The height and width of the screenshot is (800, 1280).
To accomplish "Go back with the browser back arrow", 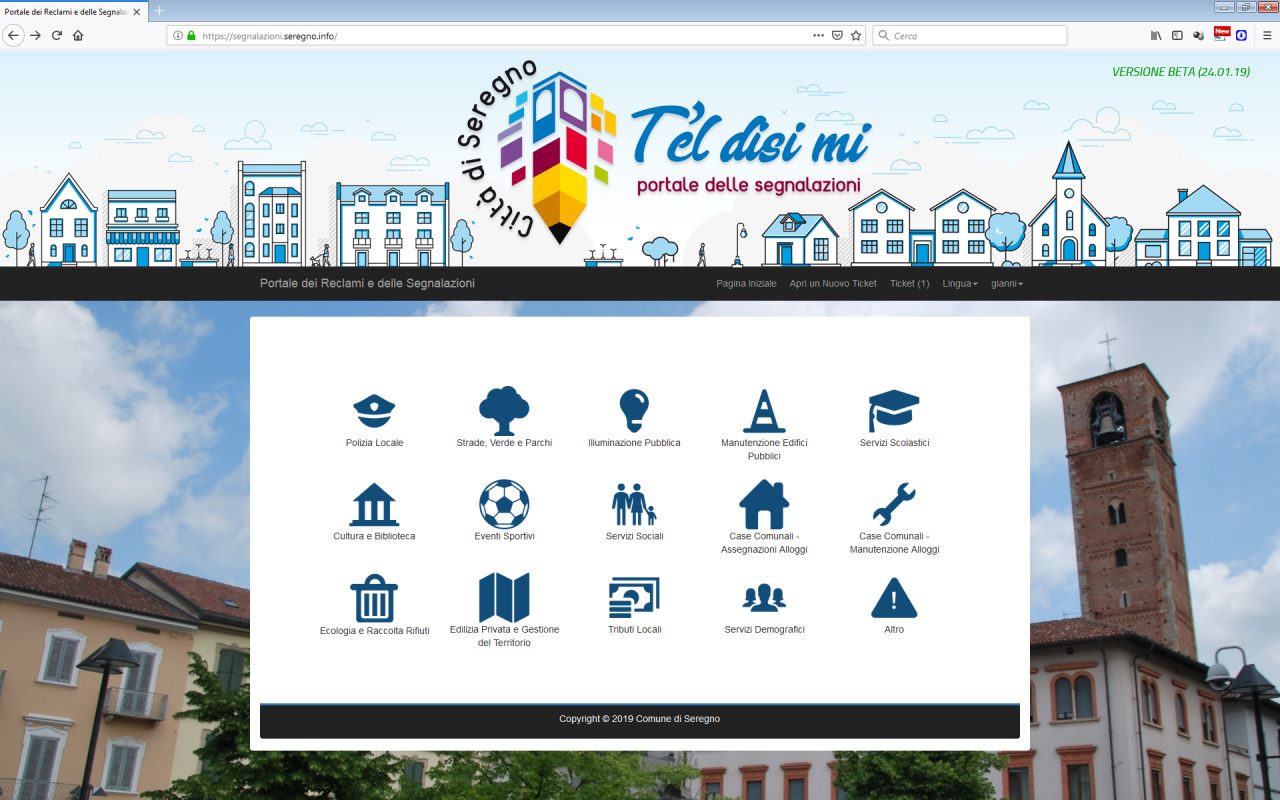I will tap(13, 35).
